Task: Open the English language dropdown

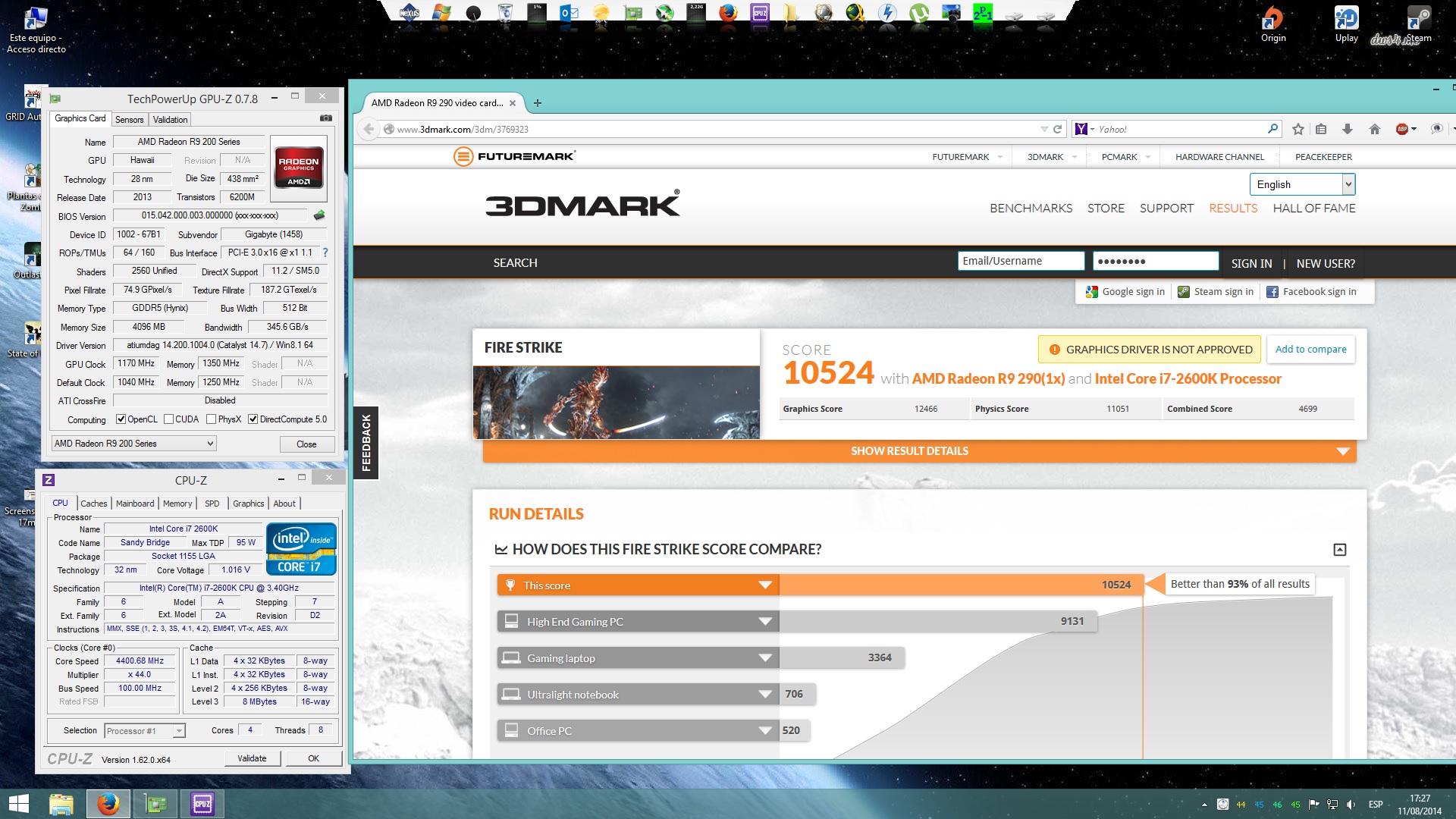Action: click(x=1301, y=184)
